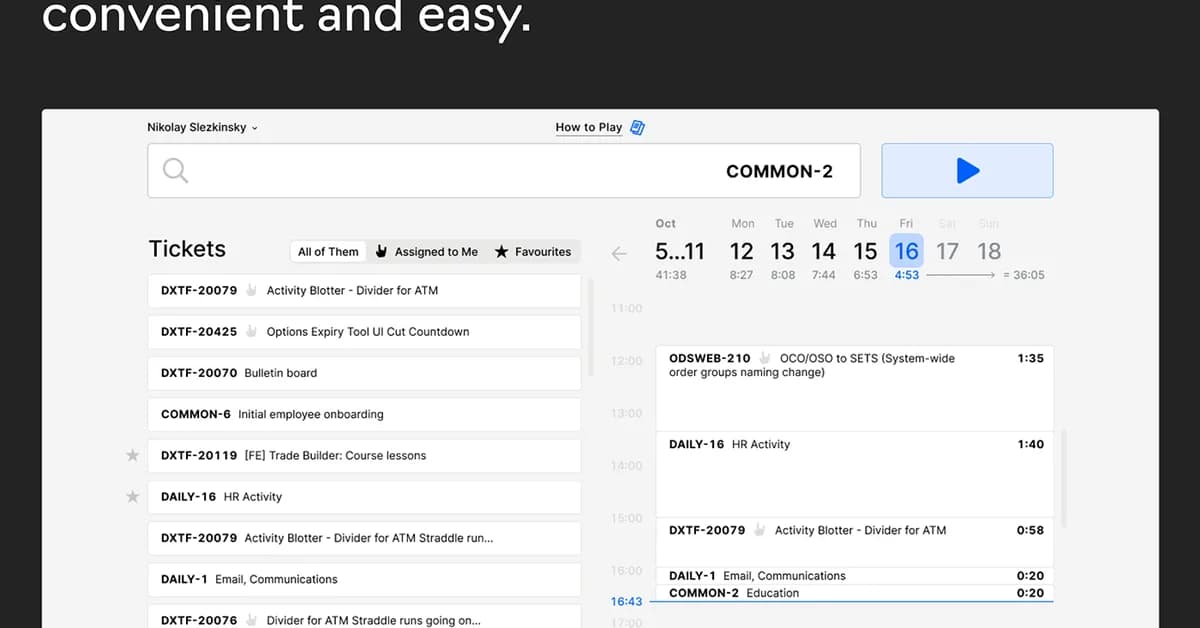
Task: Click the hand icon on Assigned to Me filter
Action: point(381,251)
